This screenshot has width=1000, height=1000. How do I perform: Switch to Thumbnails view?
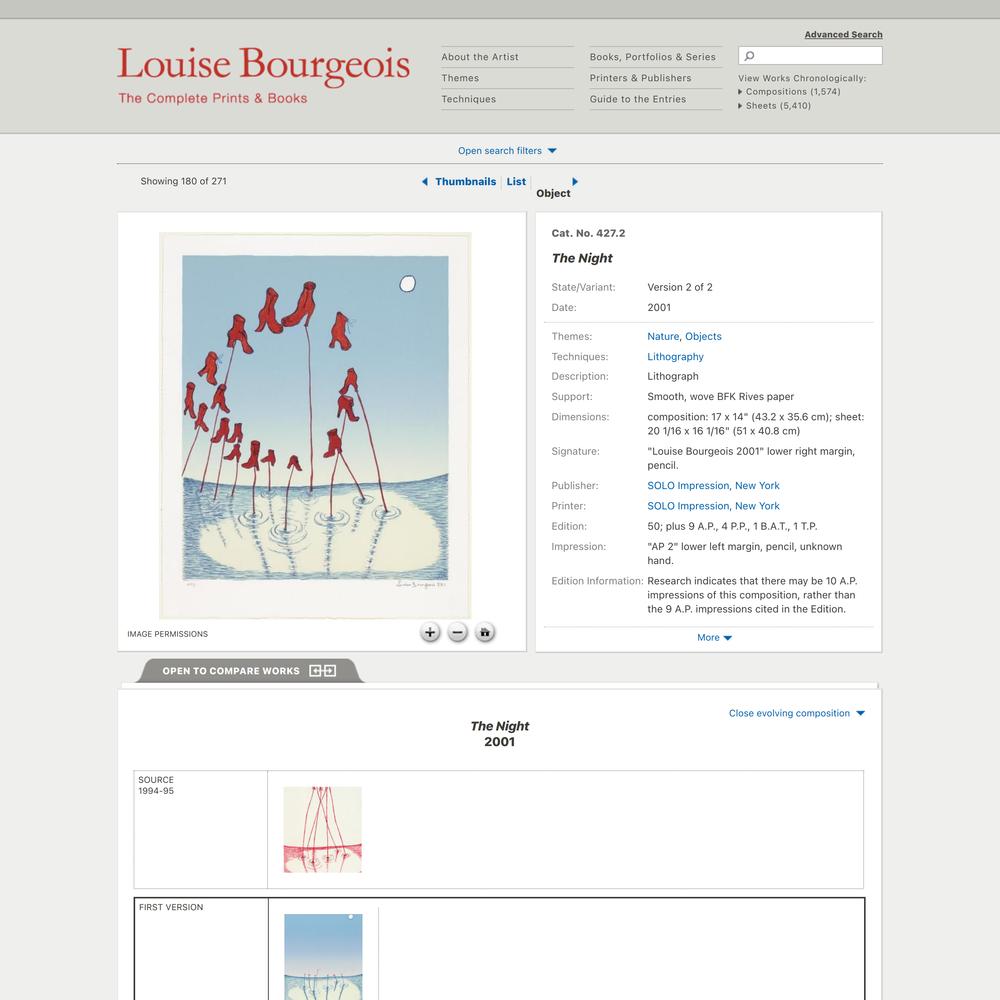pyautogui.click(x=466, y=182)
